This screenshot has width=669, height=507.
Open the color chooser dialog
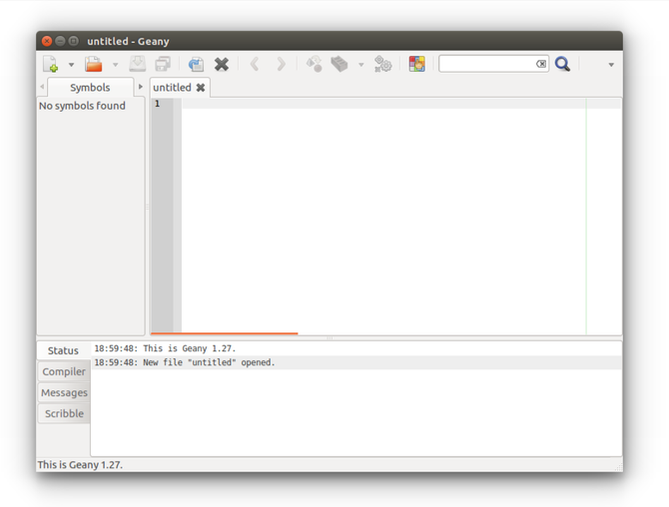pos(417,64)
